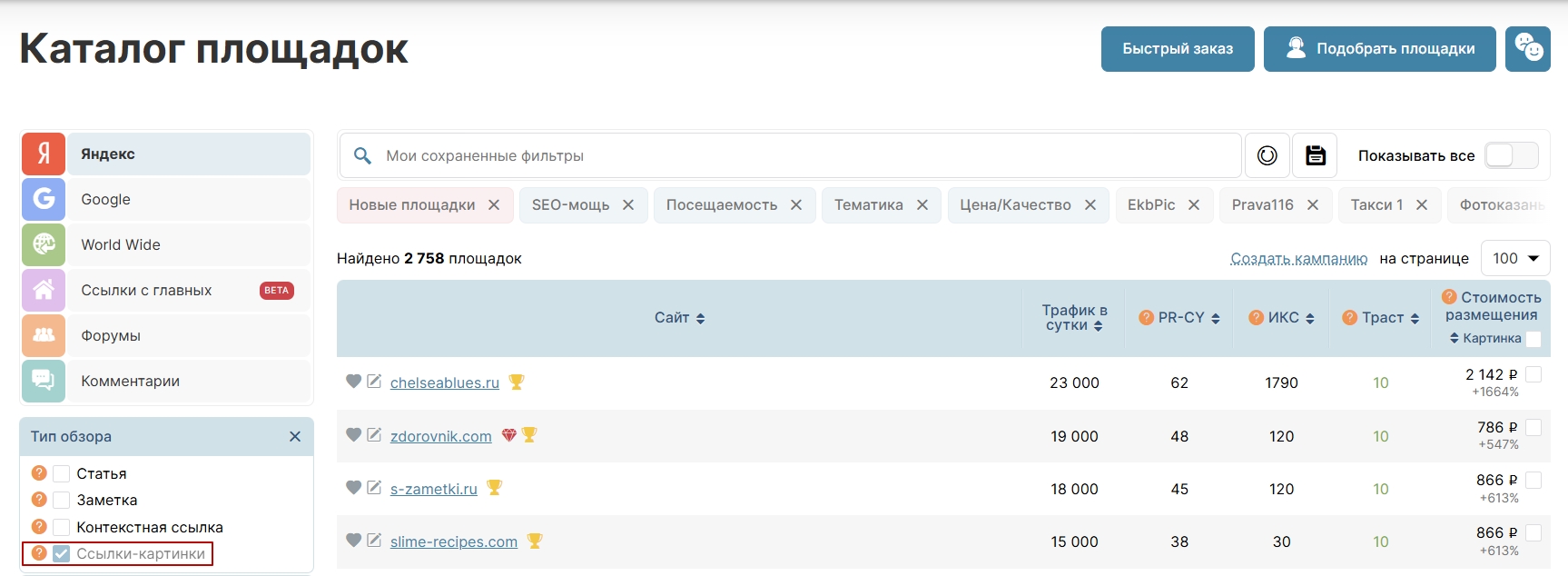Click the edit note icon beside zdorovnik.com
Screen dimensions: 1568x576
click(x=374, y=435)
